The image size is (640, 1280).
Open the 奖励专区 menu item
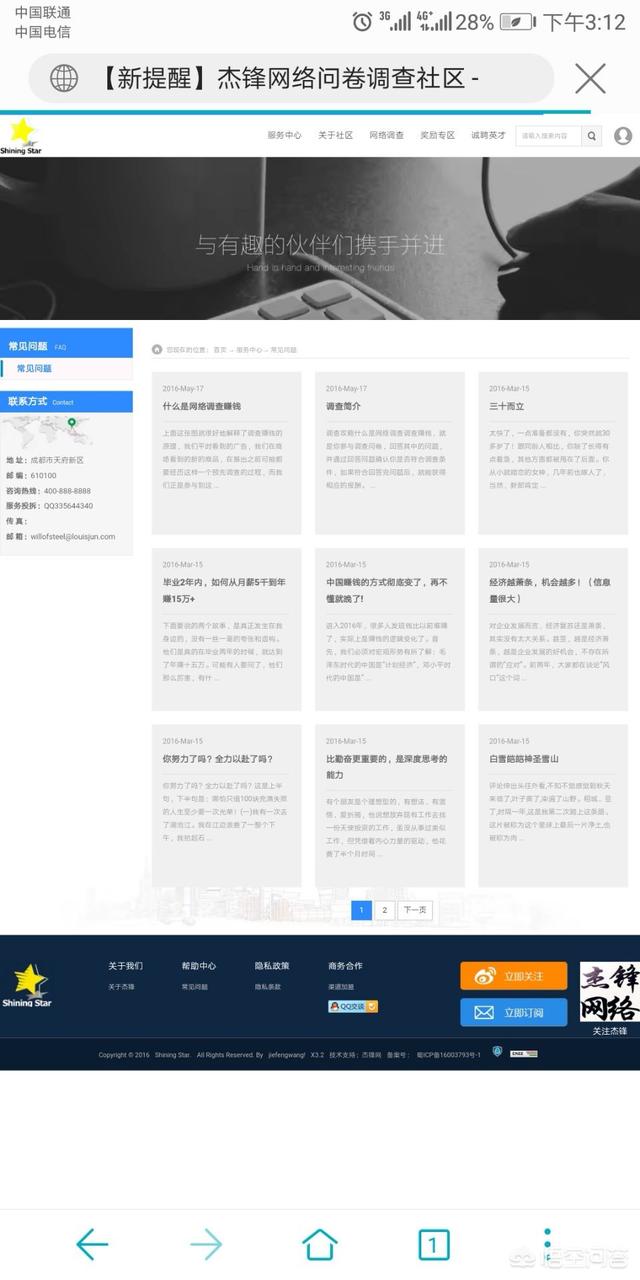tap(437, 135)
